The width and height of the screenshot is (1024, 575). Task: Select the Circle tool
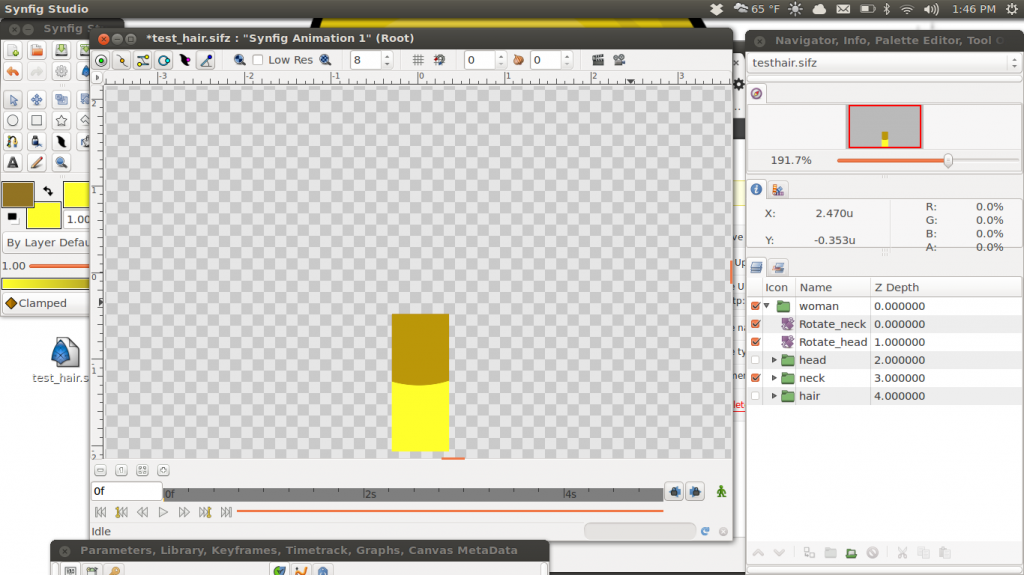pyautogui.click(x=12, y=121)
